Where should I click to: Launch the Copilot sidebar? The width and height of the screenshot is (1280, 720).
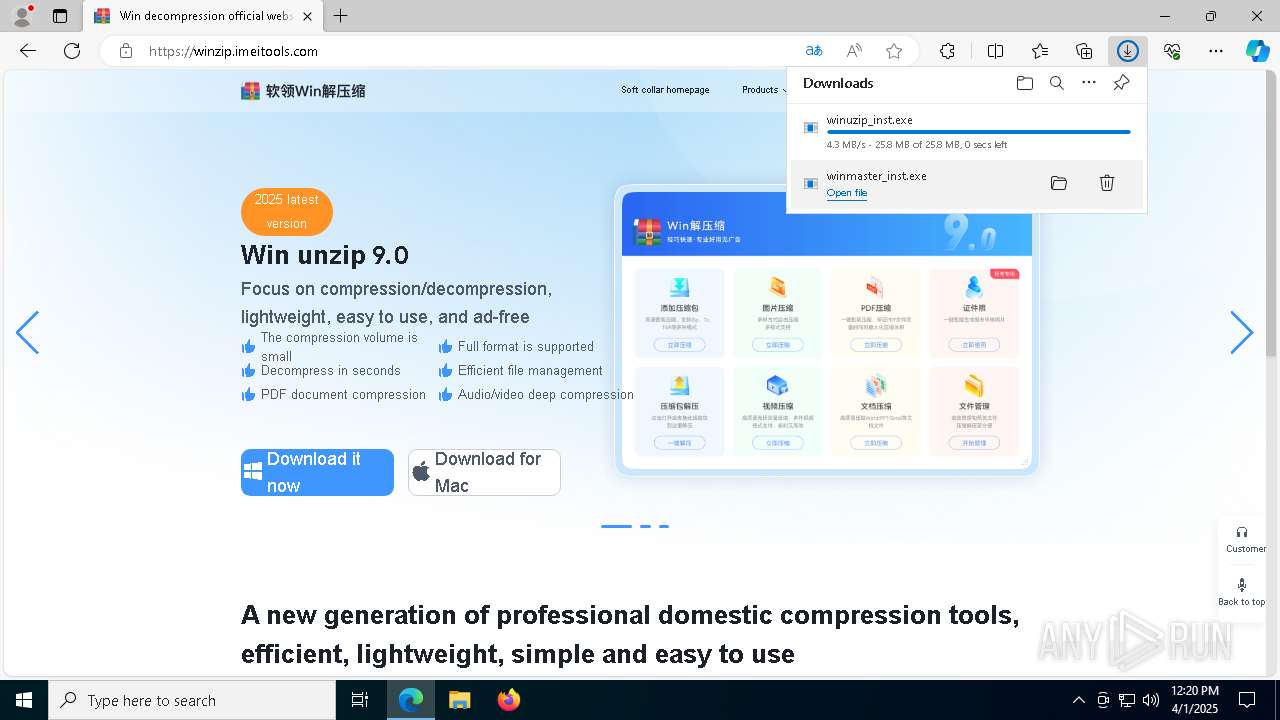pyautogui.click(x=1257, y=51)
